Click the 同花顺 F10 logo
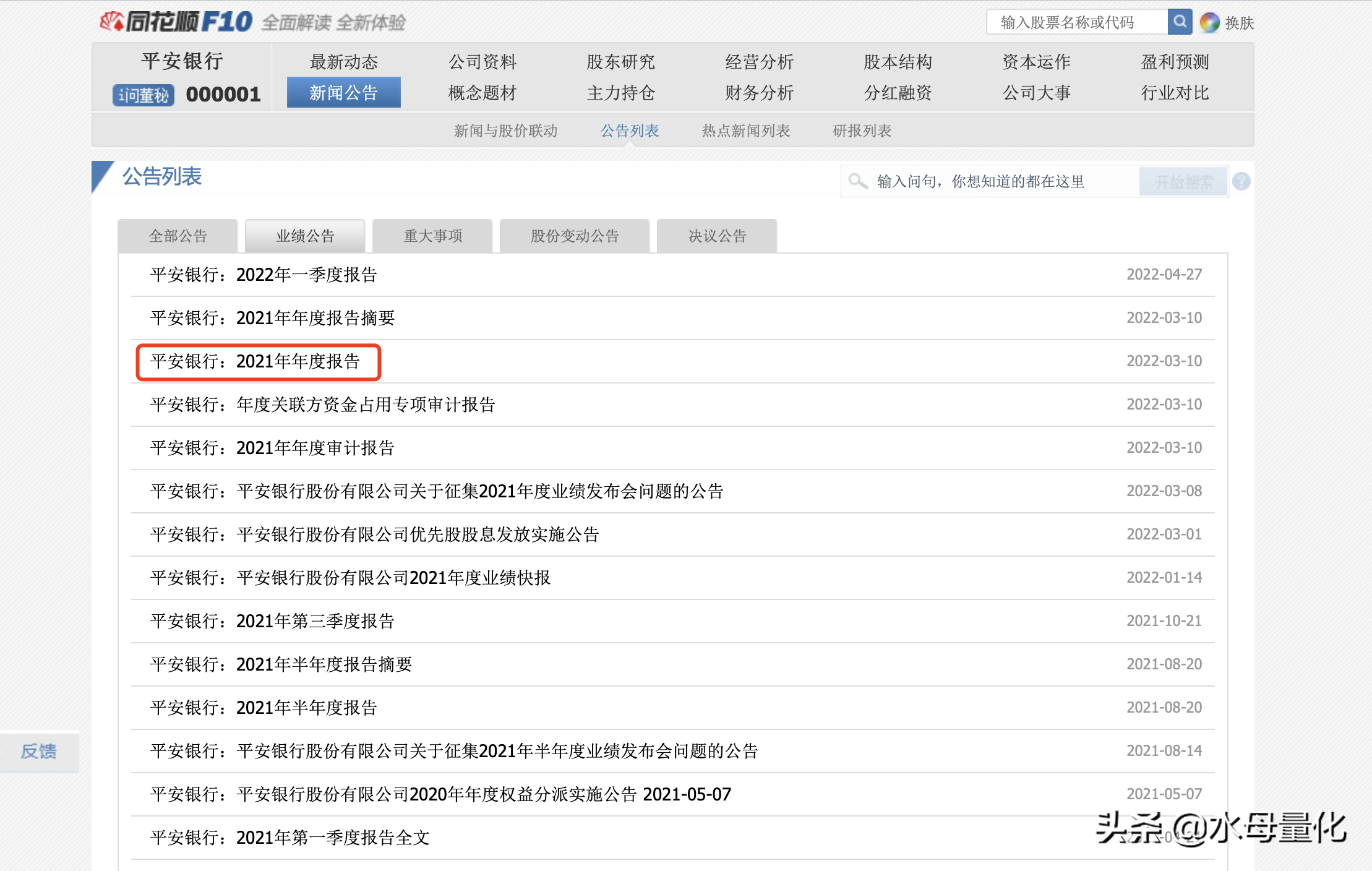Viewport: 1372px width, 871px height. pos(176,22)
